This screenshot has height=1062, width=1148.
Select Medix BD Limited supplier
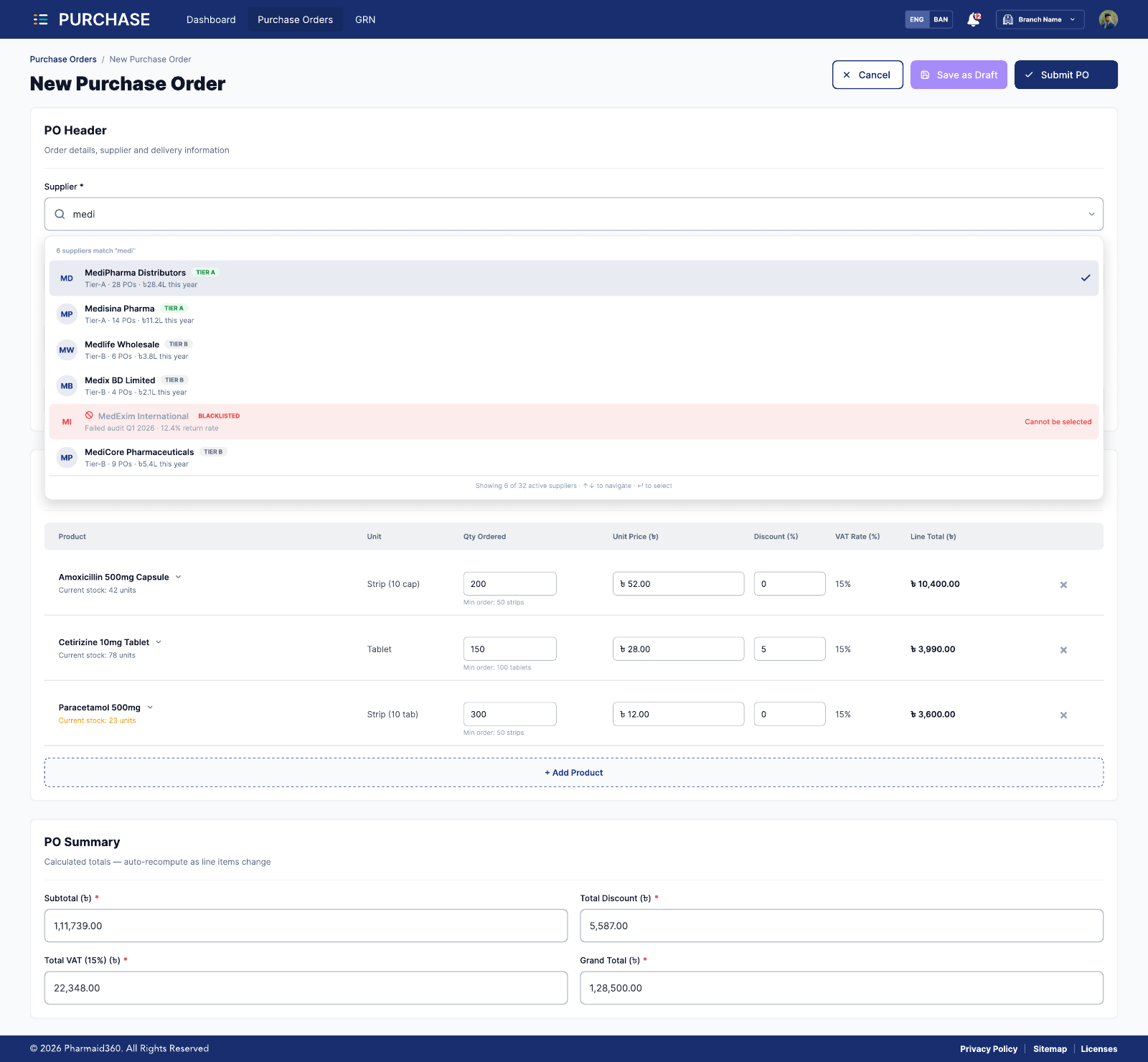point(574,386)
